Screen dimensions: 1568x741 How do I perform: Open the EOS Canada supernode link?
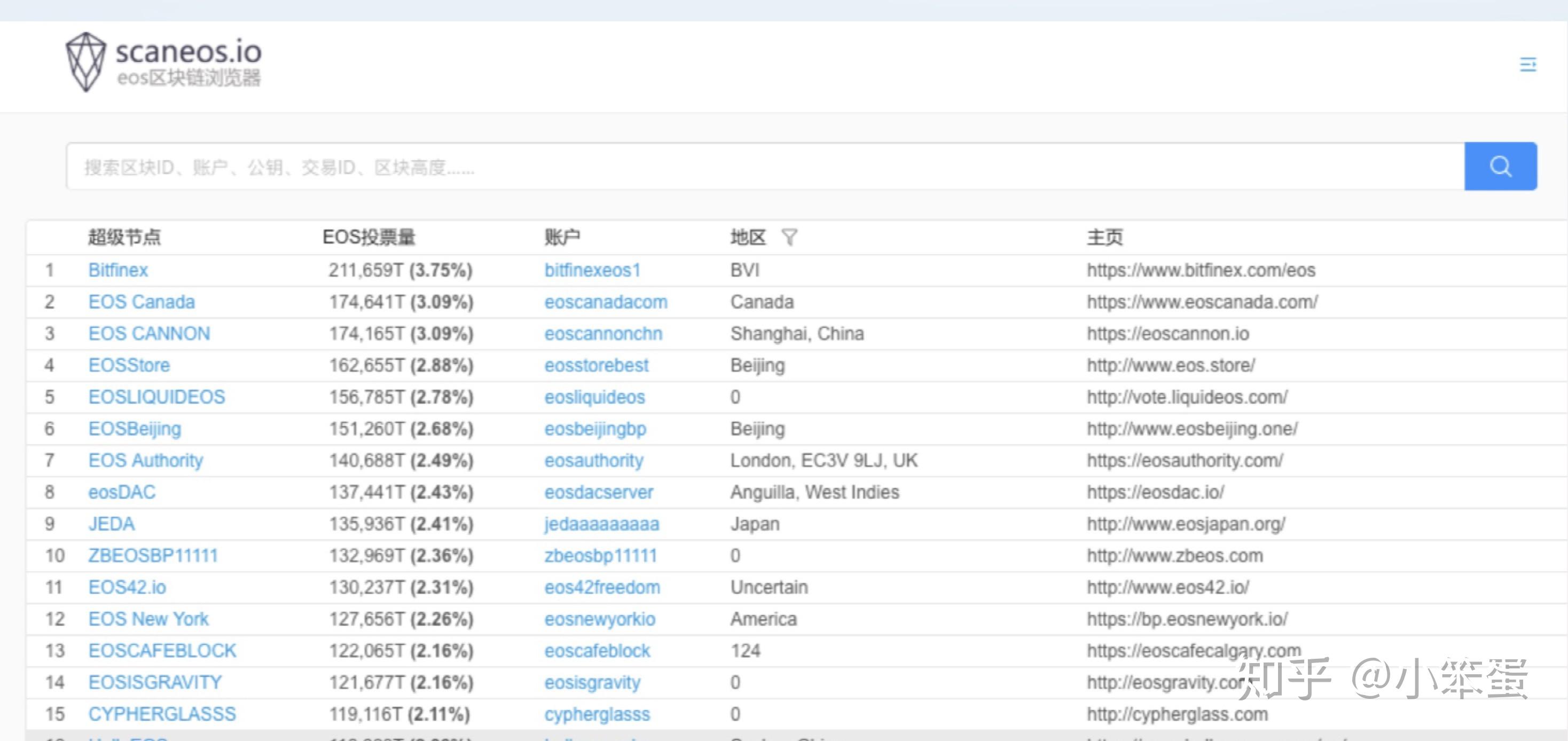[x=141, y=302]
